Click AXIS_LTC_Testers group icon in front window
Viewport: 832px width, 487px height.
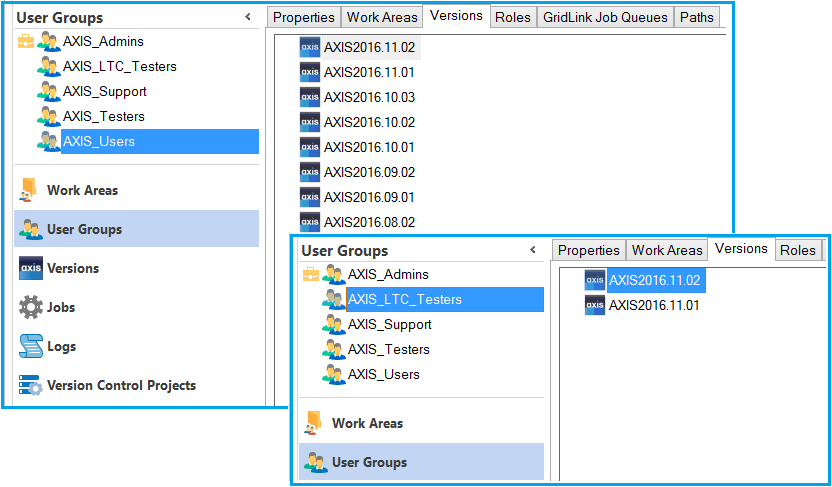(334, 299)
